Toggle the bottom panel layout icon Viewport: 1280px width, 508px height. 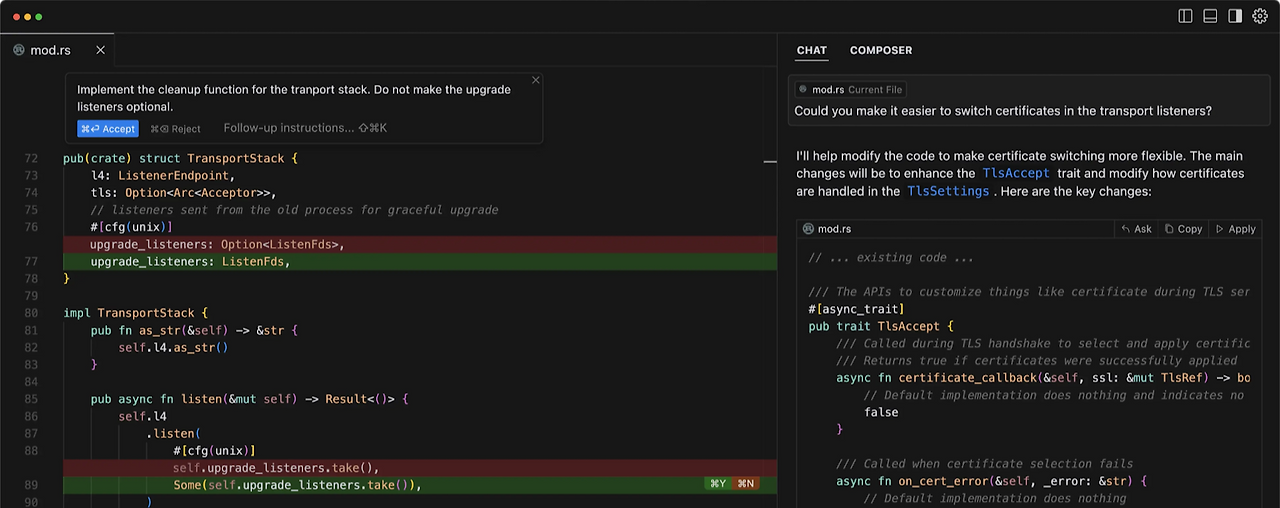point(1210,16)
